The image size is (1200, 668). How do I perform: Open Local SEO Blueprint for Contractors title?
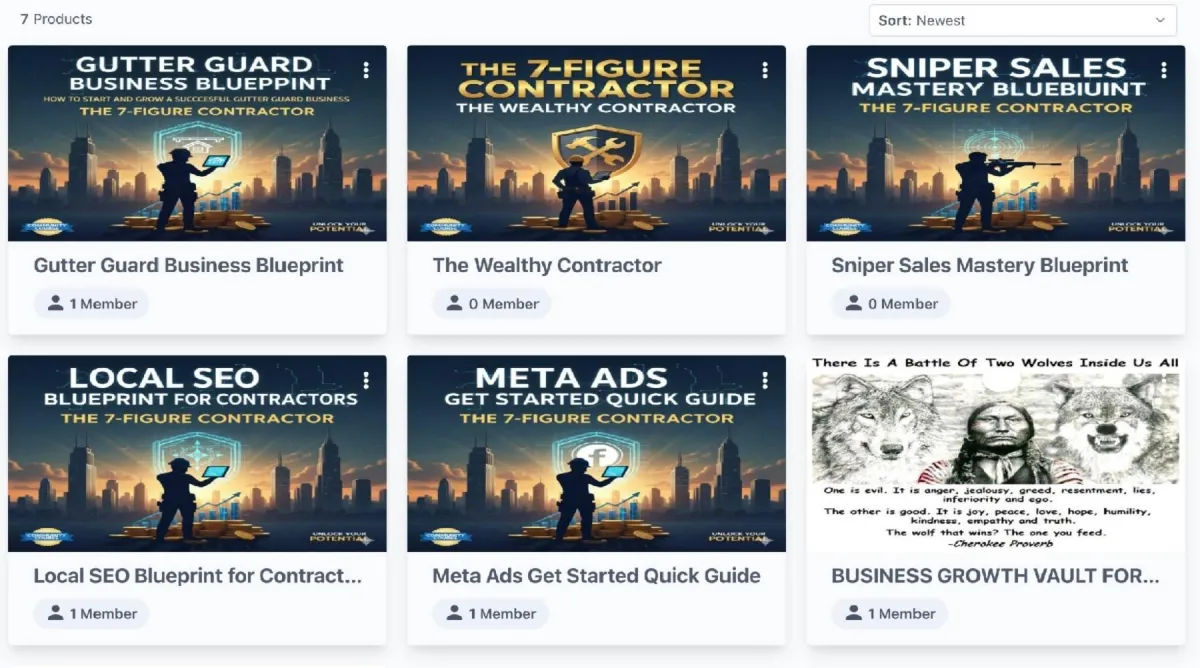point(198,576)
